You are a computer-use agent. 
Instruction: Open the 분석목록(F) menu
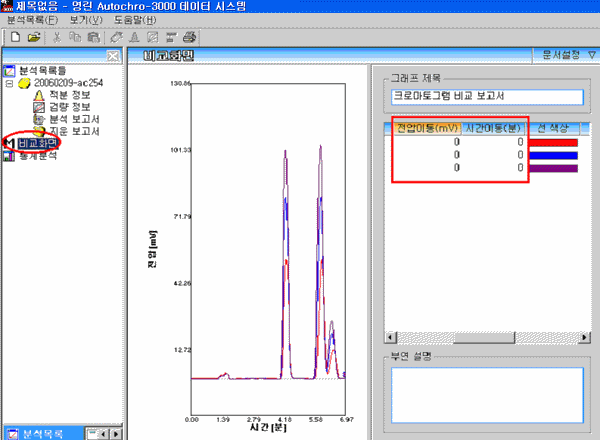32,20
